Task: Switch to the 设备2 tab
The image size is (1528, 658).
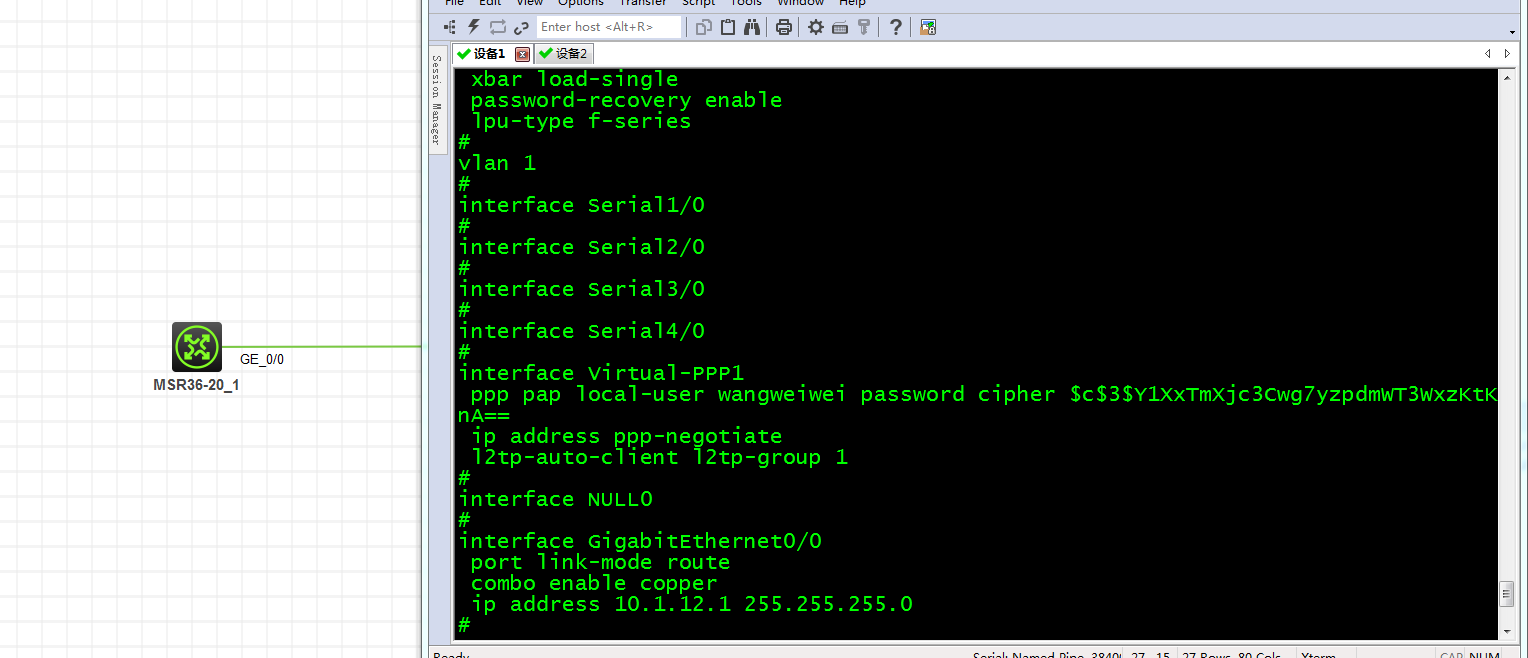Action: (x=564, y=54)
